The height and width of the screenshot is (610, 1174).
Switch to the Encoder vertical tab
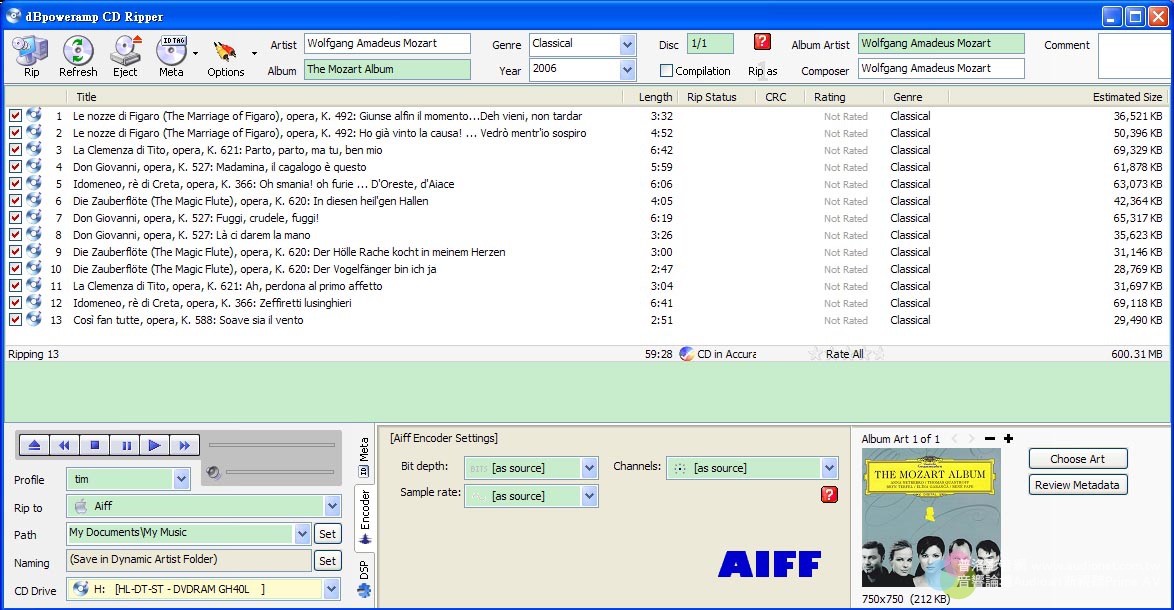pyautogui.click(x=365, y=517)
